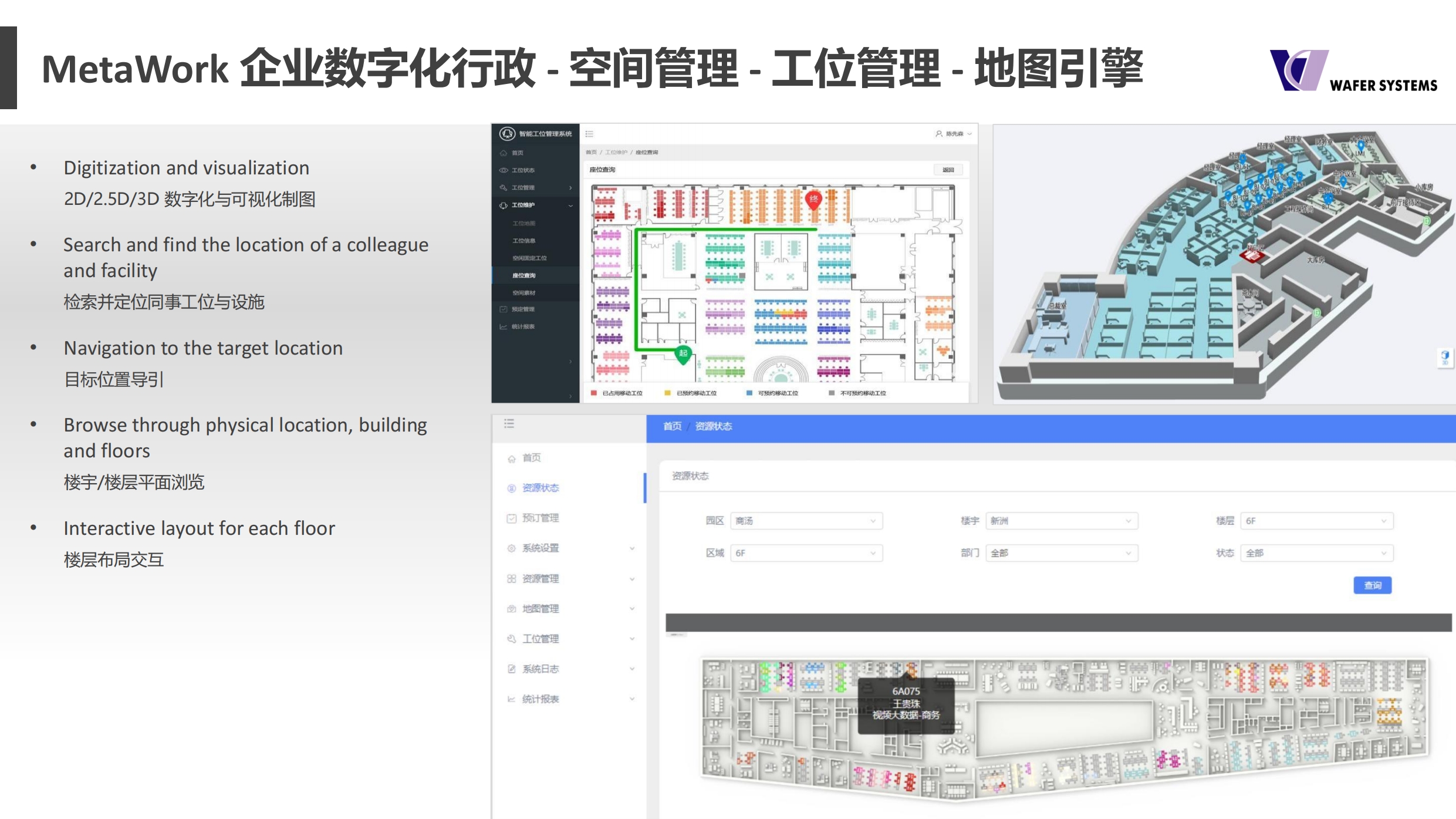Select 工位信息 submenu item
Viewport: 1456px width, 819px height.
[524, 241]
